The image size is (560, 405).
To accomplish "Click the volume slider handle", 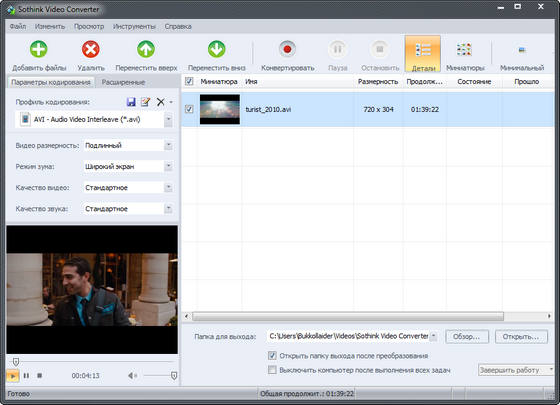I will (x=174, y=376).
